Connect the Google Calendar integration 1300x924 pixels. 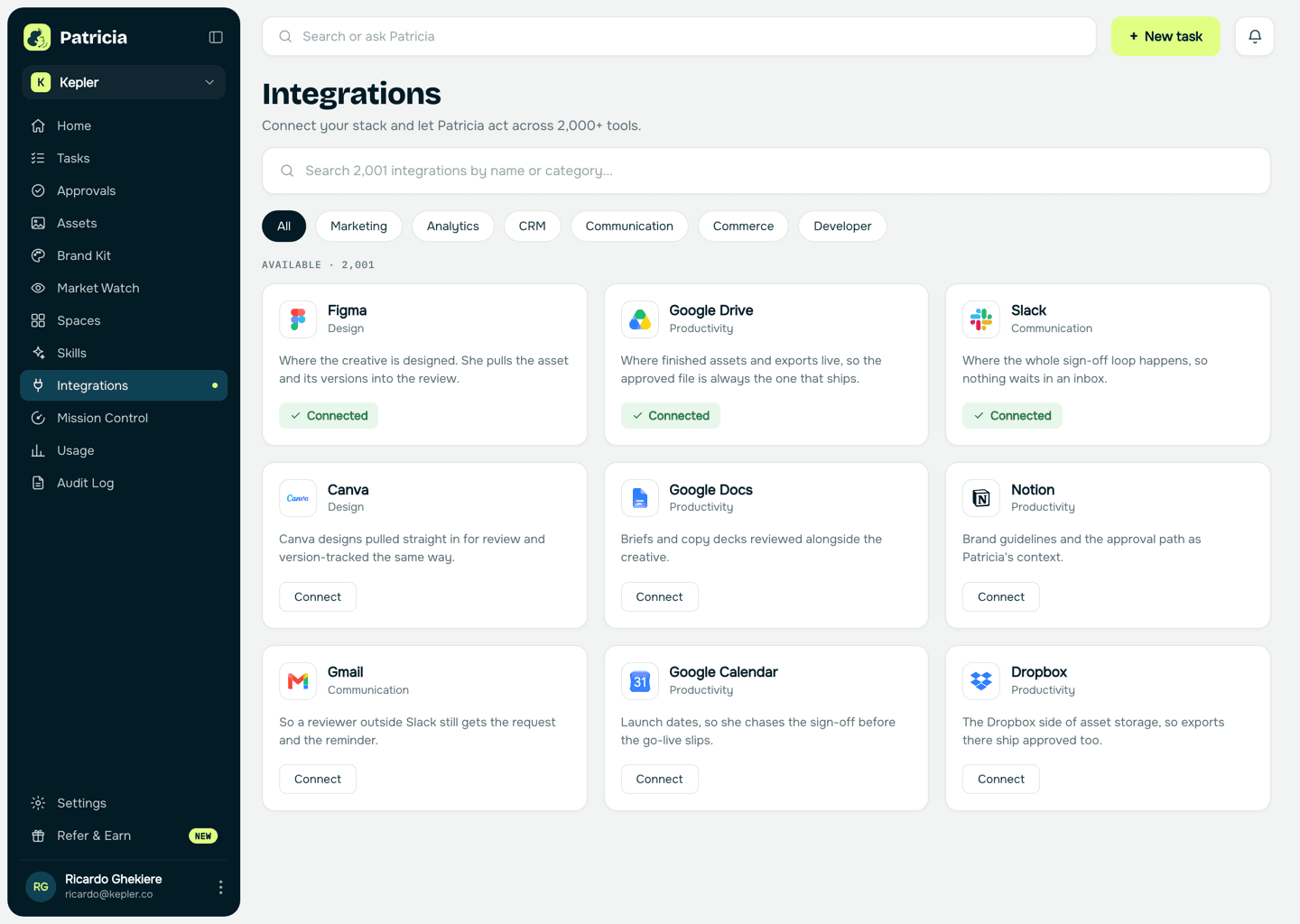click(660, 779)
